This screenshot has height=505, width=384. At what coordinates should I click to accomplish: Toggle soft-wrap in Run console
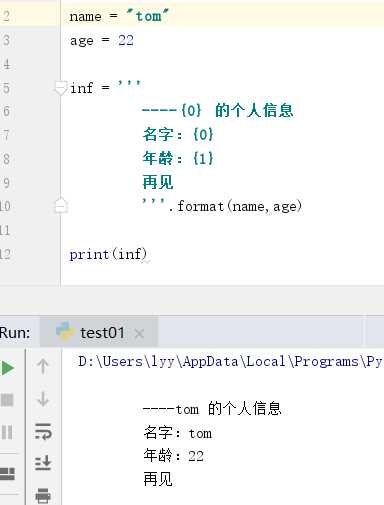[43, 431]
